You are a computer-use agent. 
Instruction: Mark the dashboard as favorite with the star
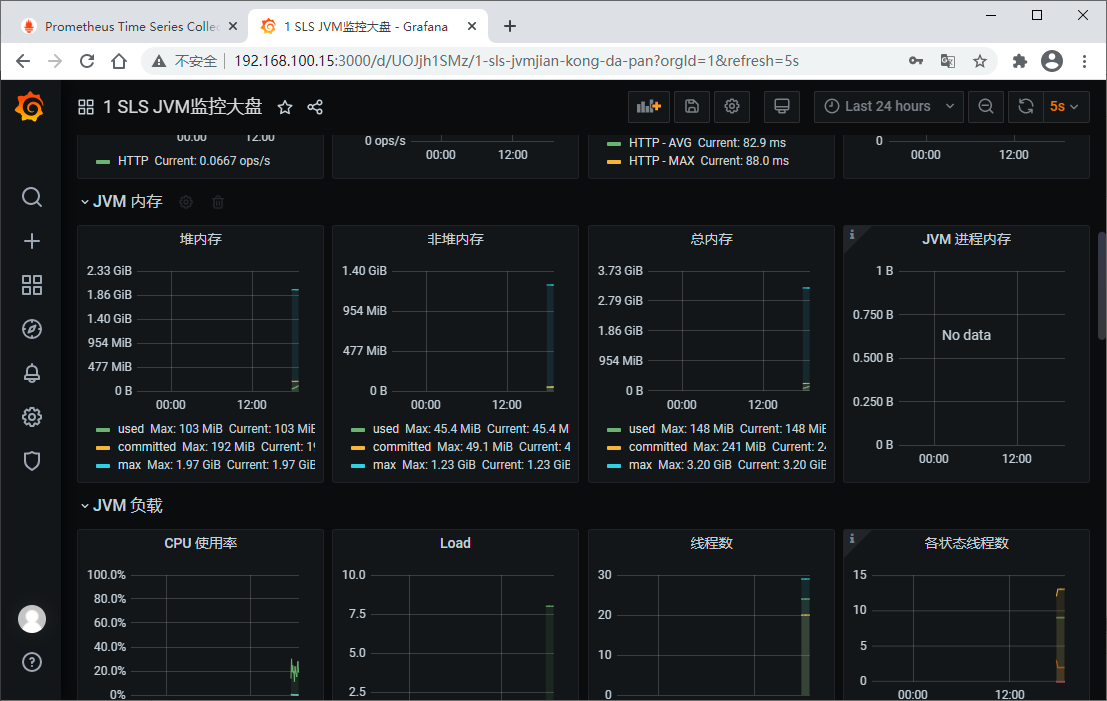286,106
